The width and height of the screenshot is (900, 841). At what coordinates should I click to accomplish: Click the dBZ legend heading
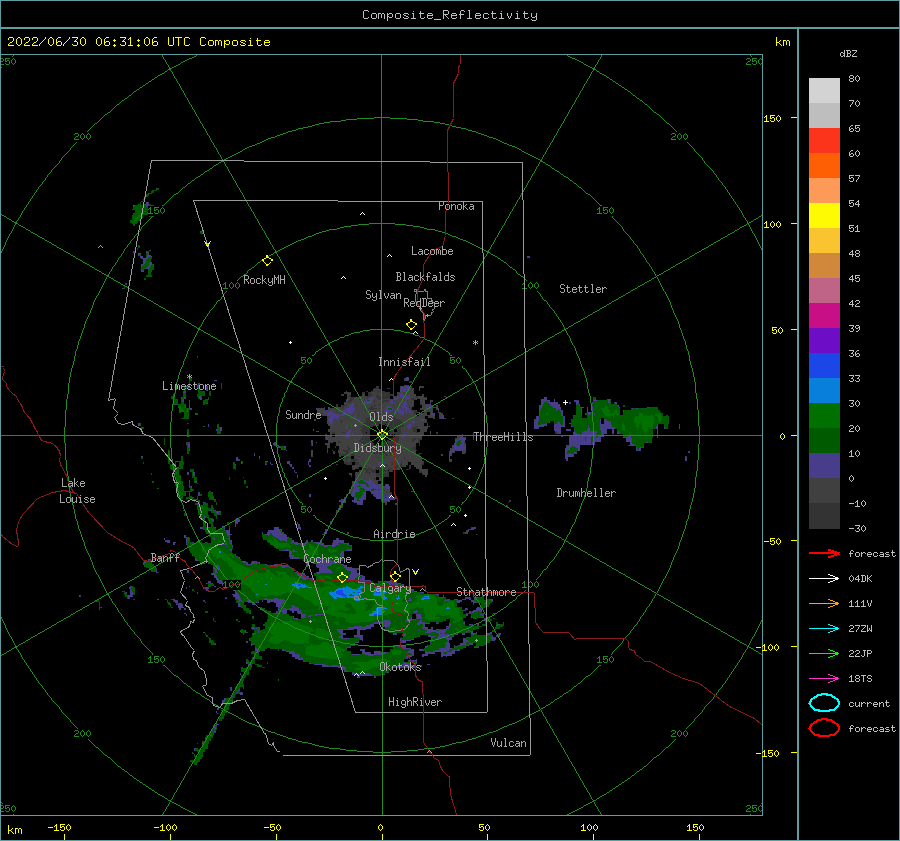pyautogui.click(x=848, y=53)
